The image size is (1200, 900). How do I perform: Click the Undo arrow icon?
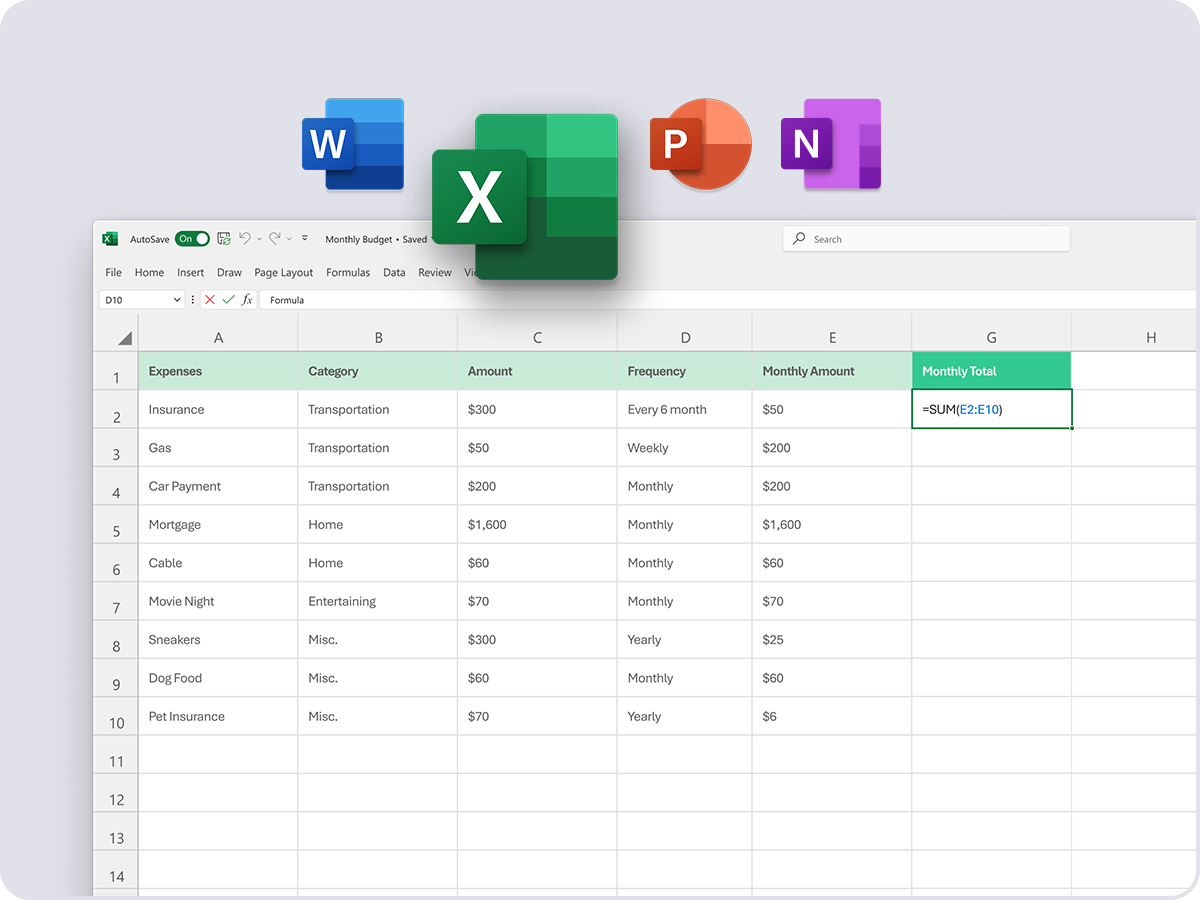245,239
